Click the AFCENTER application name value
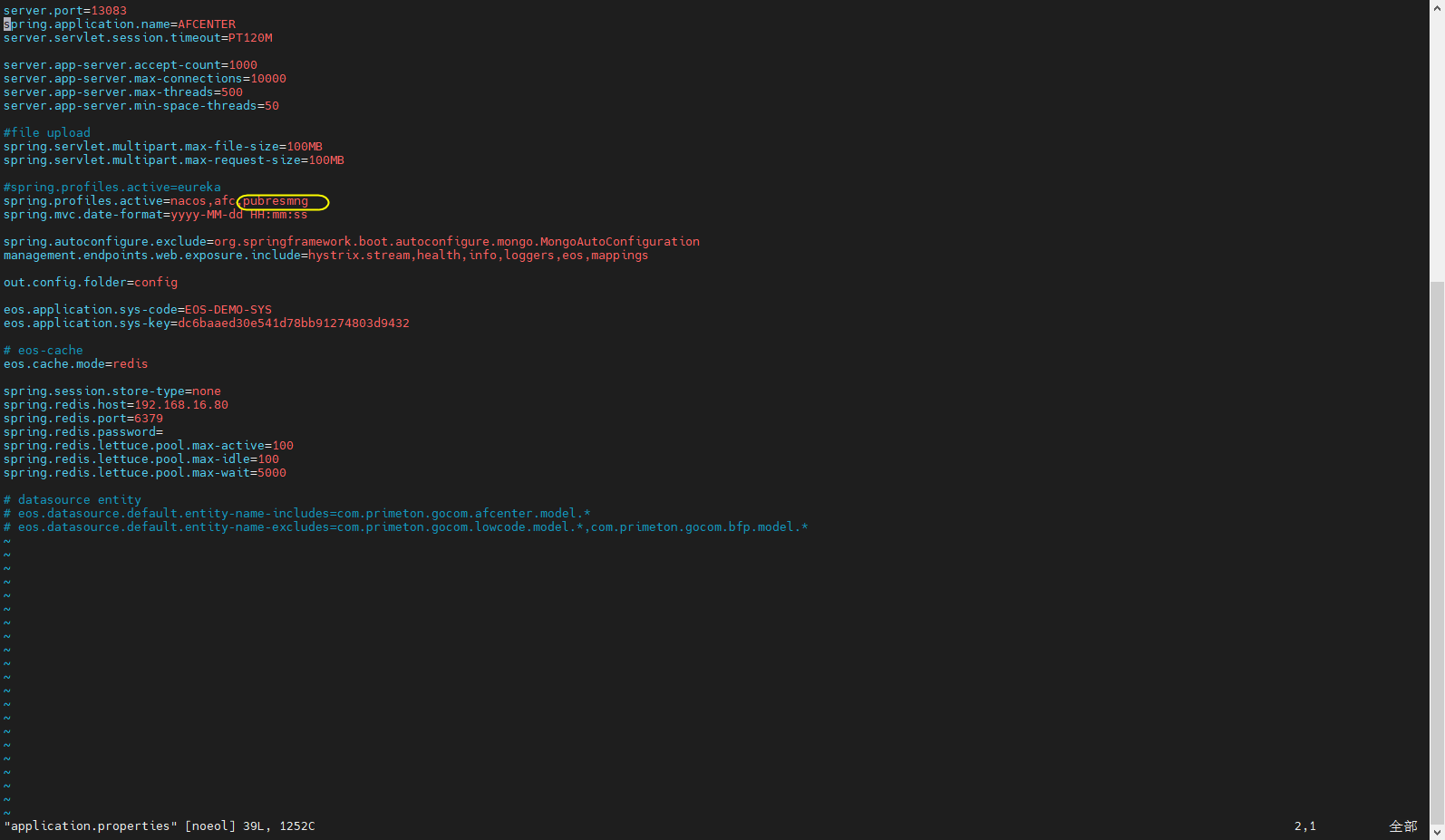 [207, 24]
